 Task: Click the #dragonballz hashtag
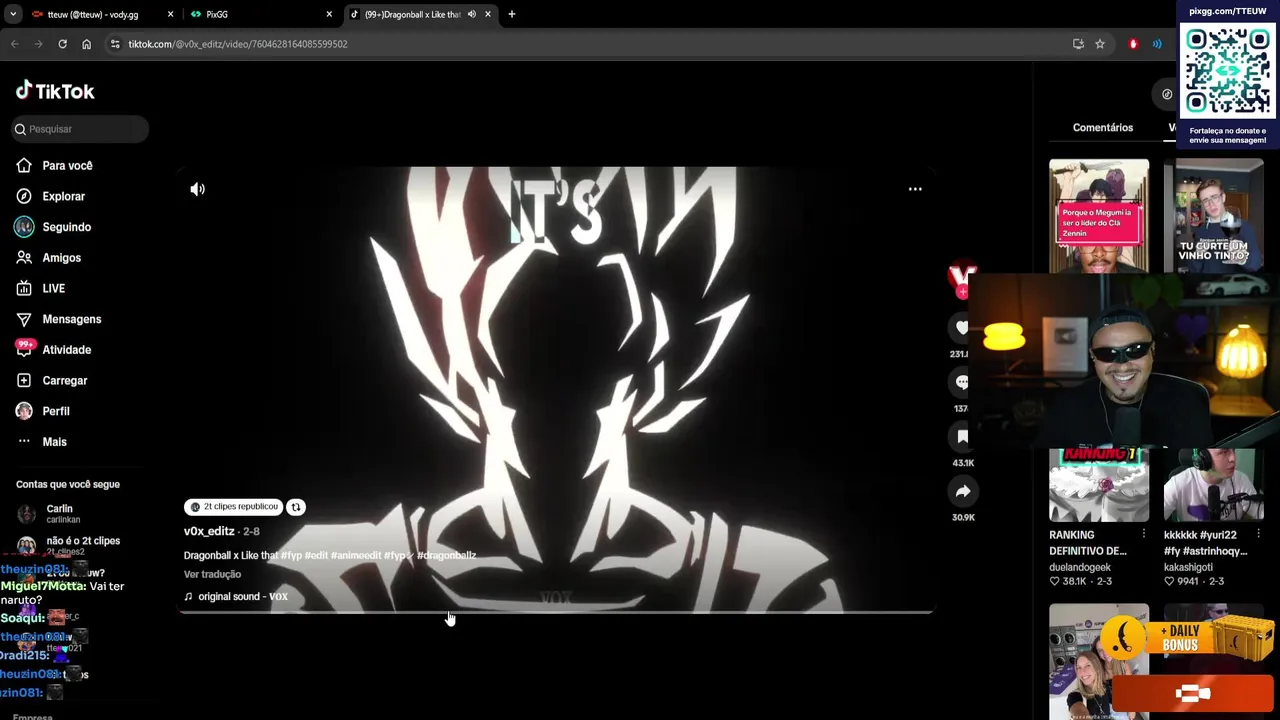(446, 556)
